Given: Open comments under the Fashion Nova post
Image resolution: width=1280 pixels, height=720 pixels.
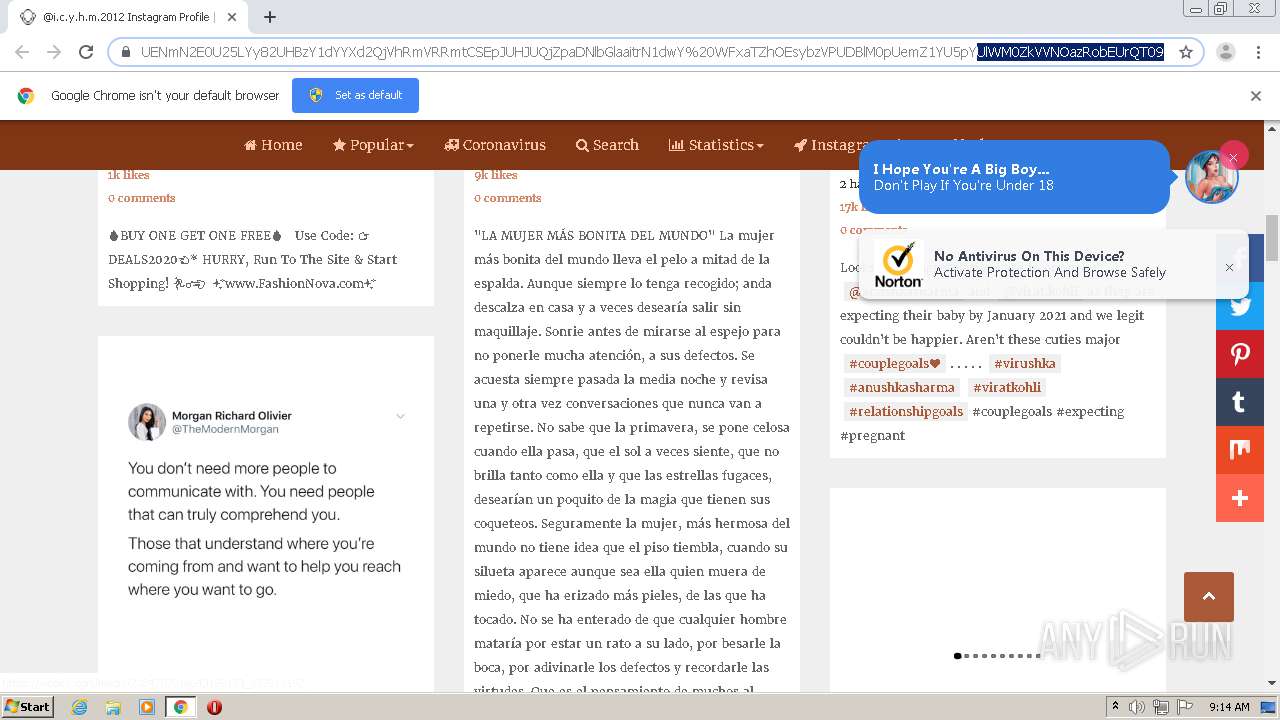Looking at the screenshot, I should [142, 198].
